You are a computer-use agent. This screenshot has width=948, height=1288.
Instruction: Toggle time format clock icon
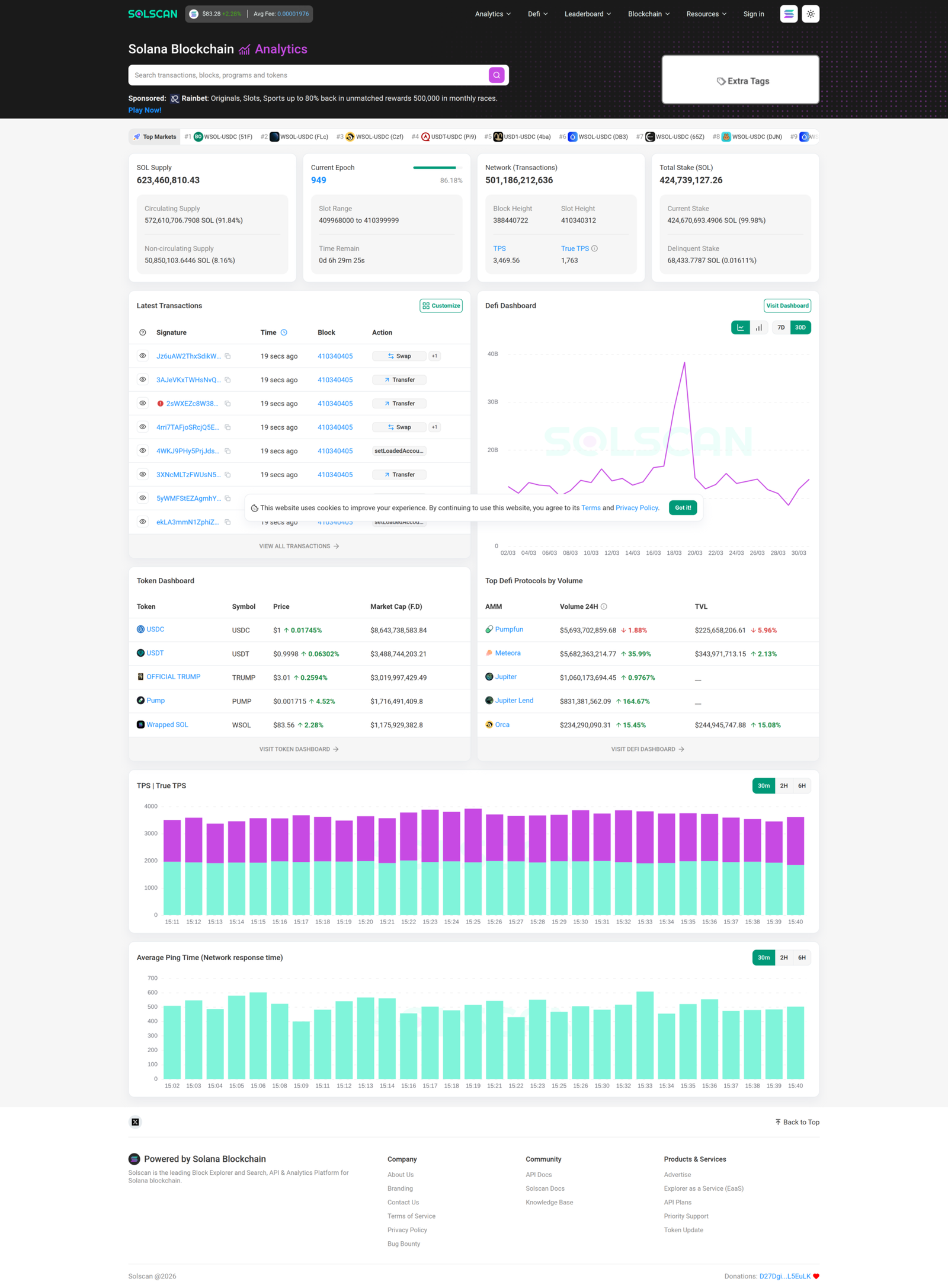point(284,333)
